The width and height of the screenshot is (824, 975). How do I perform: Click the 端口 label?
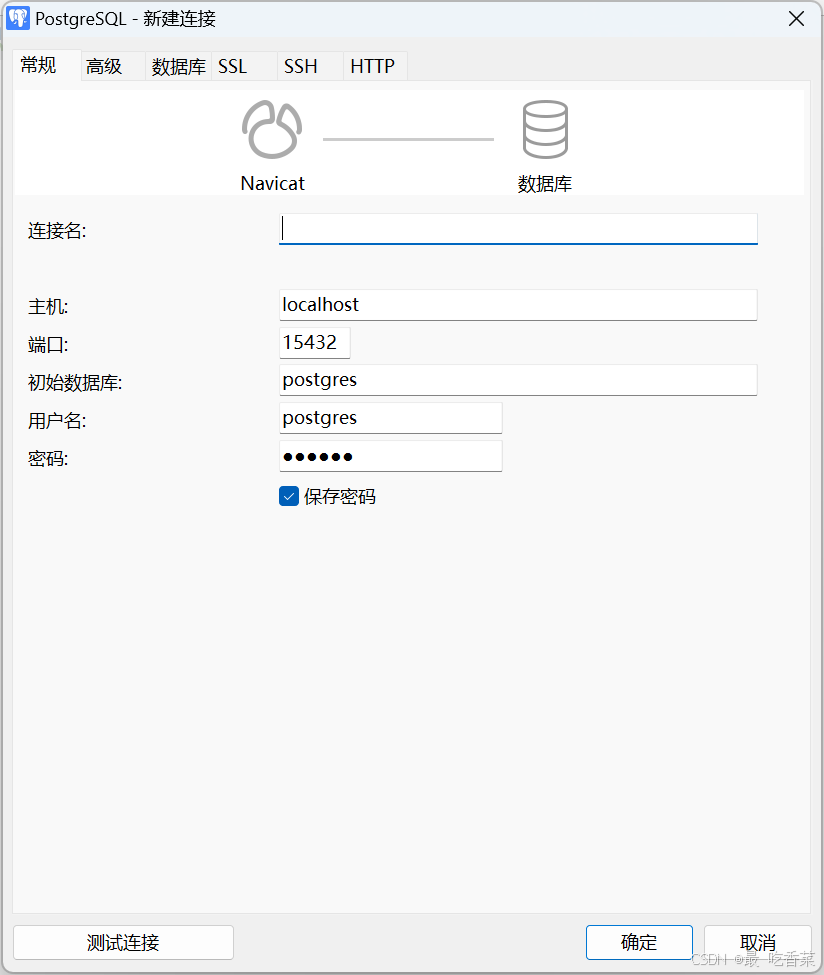coord(48,344)
